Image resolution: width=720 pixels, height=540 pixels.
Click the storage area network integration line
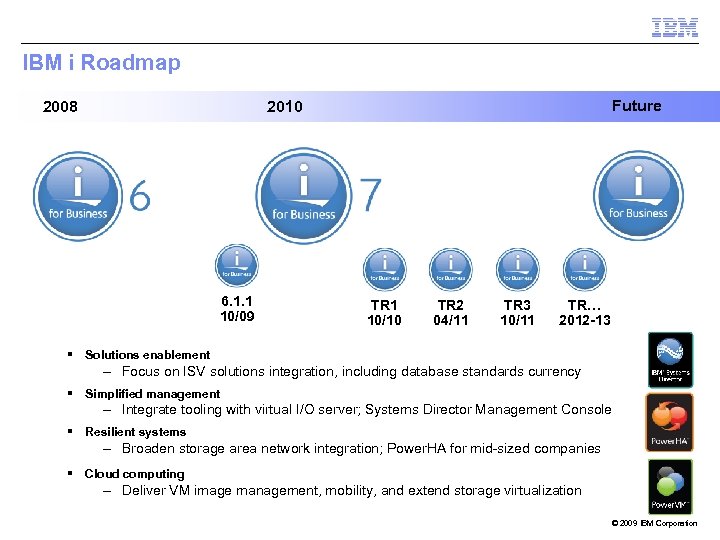point(361,449)
